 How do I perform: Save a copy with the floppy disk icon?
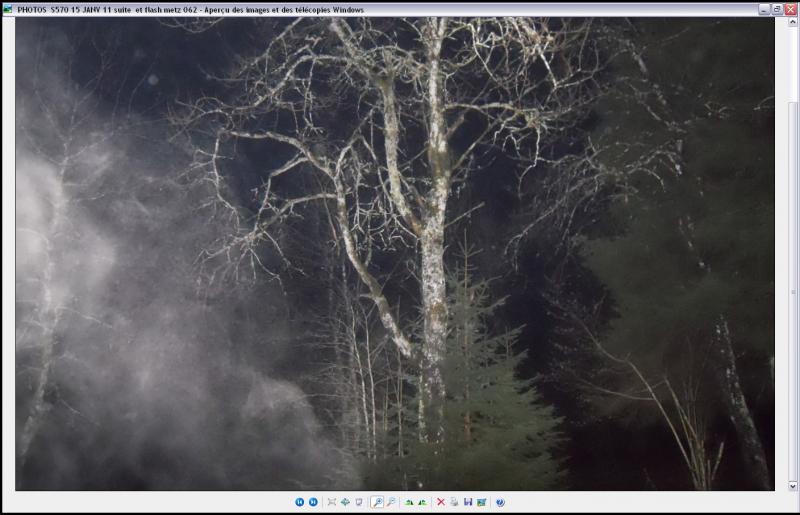(x=468, y=502)
